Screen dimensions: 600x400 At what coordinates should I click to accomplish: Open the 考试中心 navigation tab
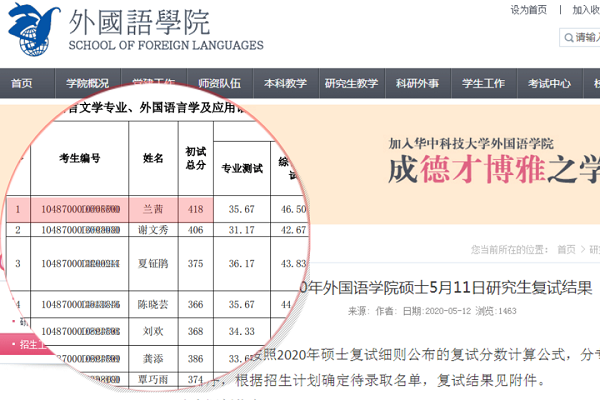549,83
